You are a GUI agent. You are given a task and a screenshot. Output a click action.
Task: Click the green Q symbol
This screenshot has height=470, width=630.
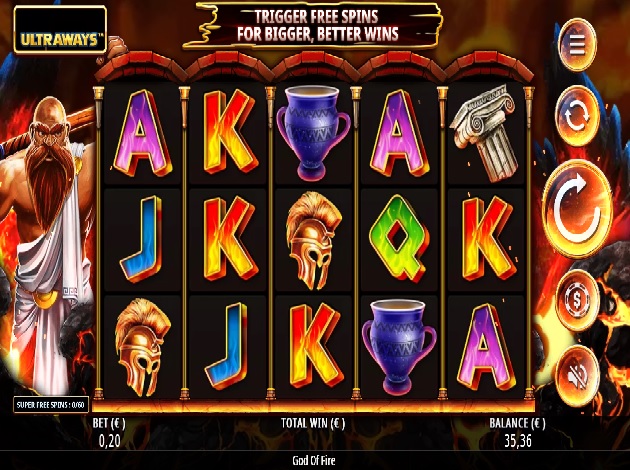coord(399,239)
